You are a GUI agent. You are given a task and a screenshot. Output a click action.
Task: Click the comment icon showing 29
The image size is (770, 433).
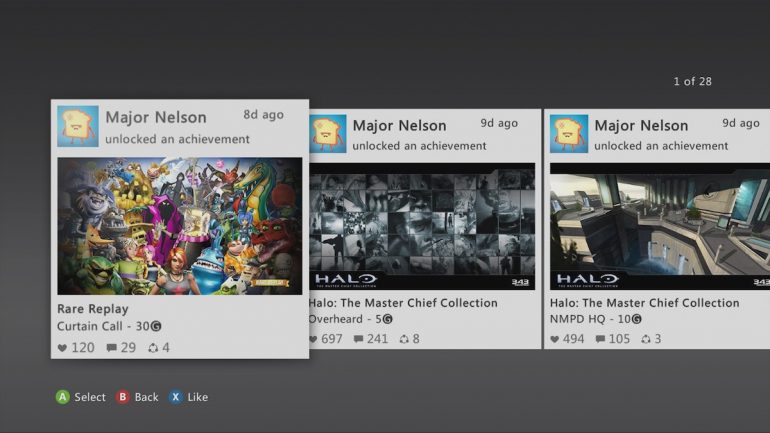pyautogui.click(x=111, y=348)
